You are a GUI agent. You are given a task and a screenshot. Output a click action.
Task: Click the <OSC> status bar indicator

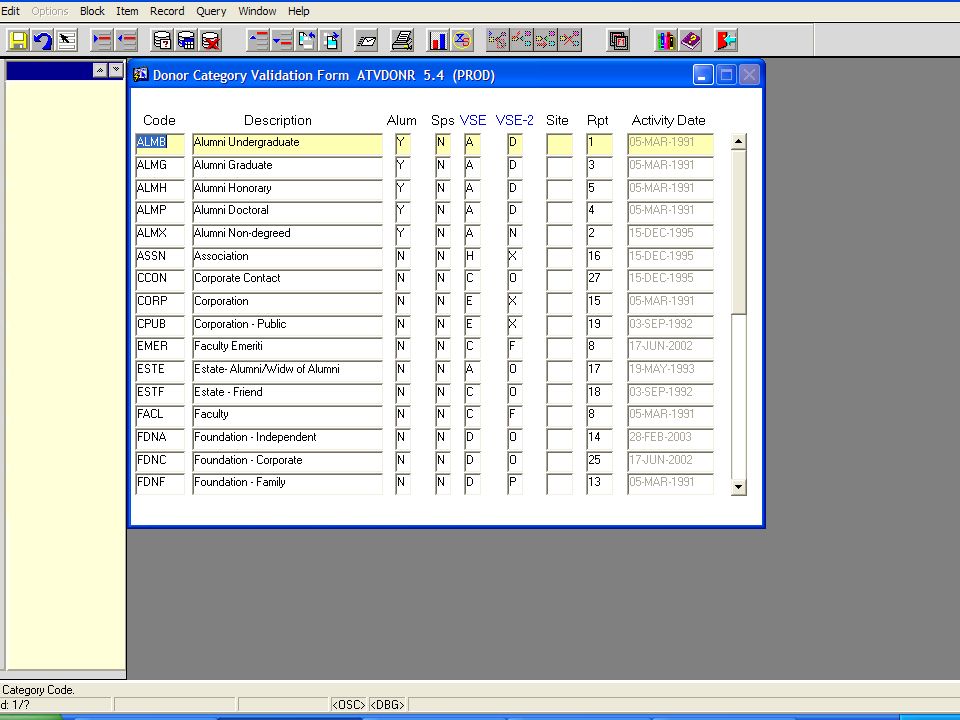(x=348, y=705)
